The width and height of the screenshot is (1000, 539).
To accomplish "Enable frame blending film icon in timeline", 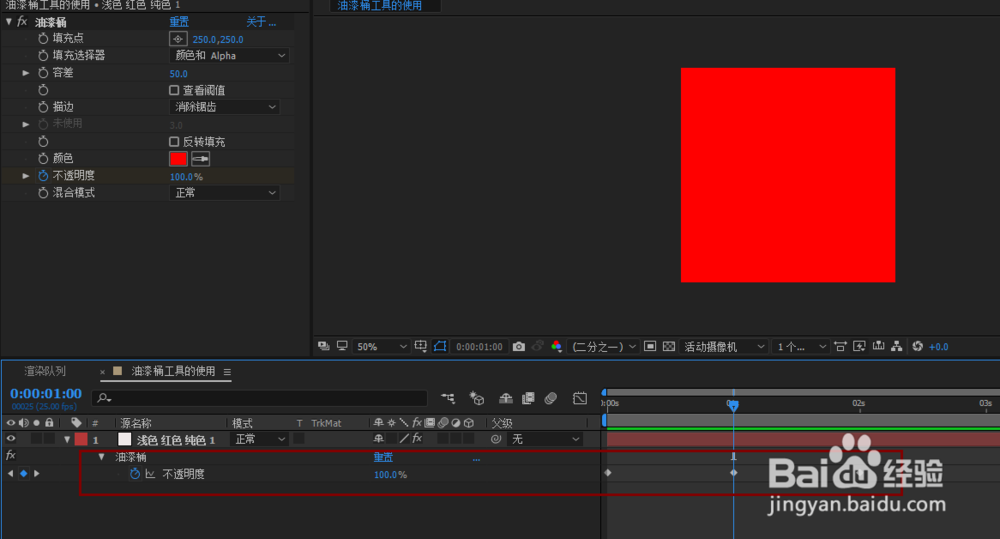I will [x=528, y=398].
